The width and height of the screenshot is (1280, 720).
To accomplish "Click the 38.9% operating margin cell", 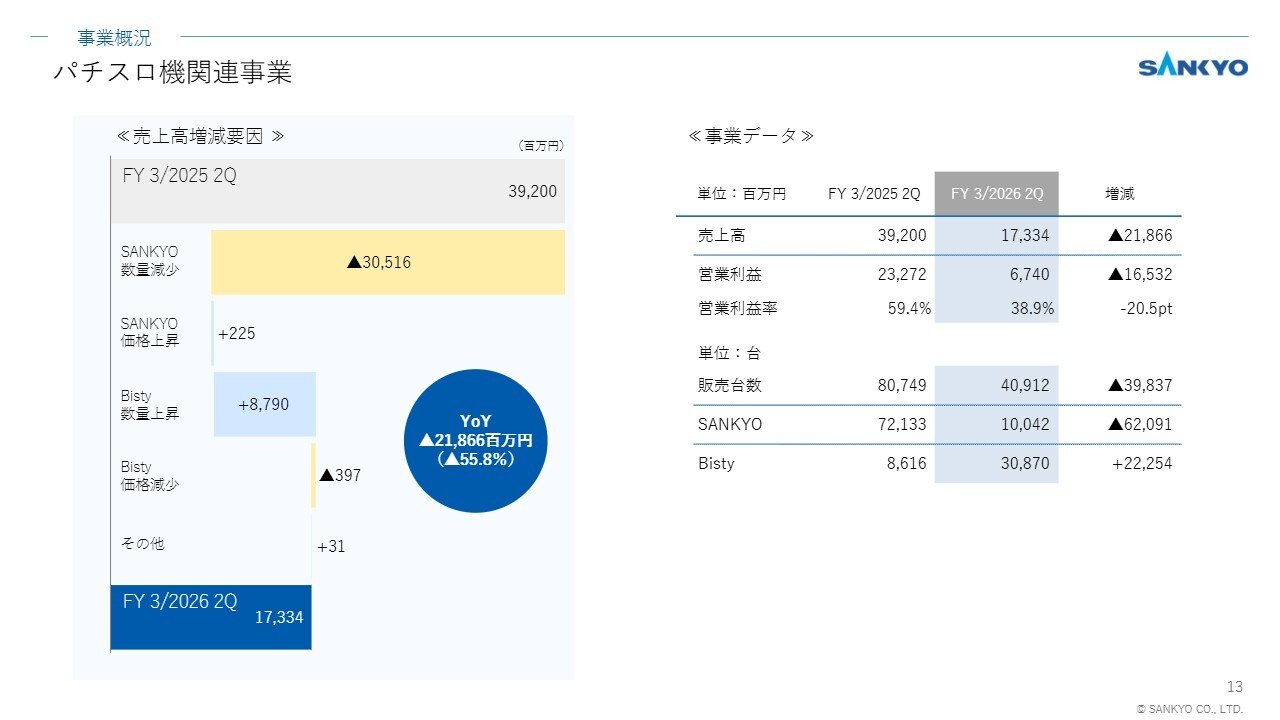I will (1032, 309).
